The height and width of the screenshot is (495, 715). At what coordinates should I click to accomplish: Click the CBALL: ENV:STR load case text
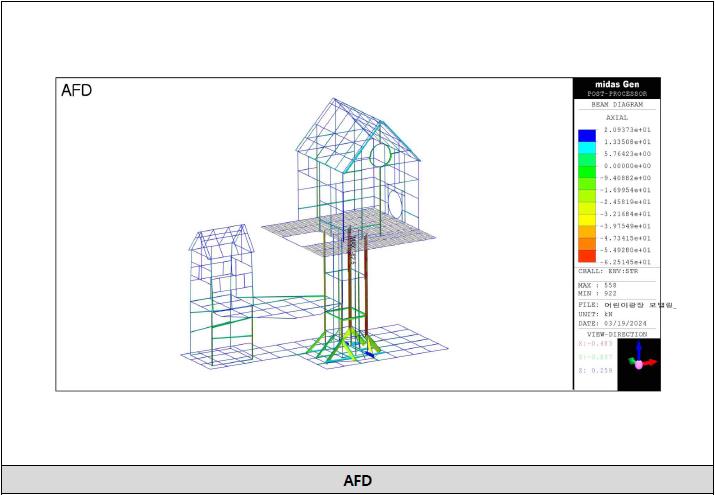tap(612, 271)
